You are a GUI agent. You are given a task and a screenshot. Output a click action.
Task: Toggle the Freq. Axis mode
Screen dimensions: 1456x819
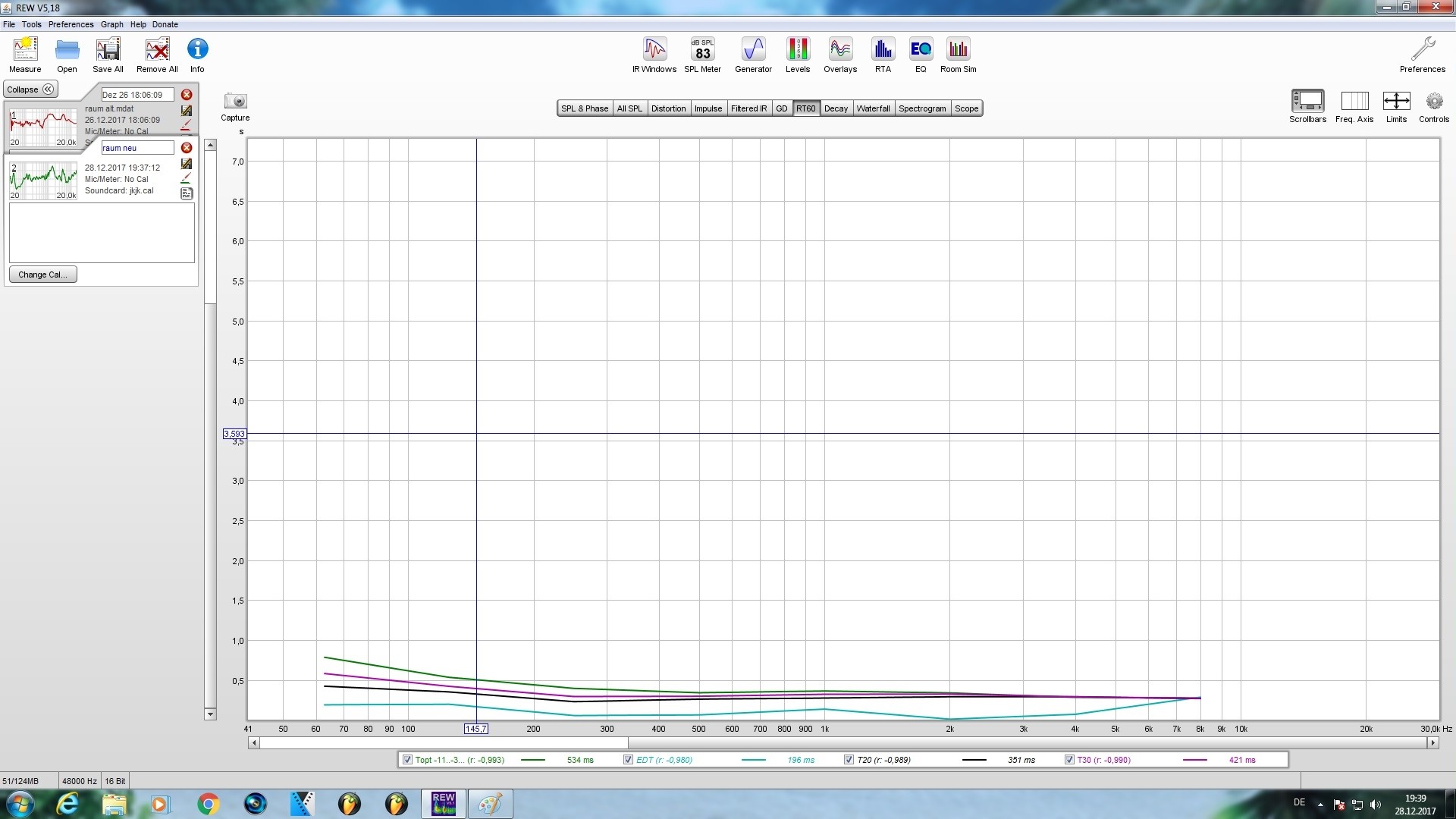pos(1354,106)
